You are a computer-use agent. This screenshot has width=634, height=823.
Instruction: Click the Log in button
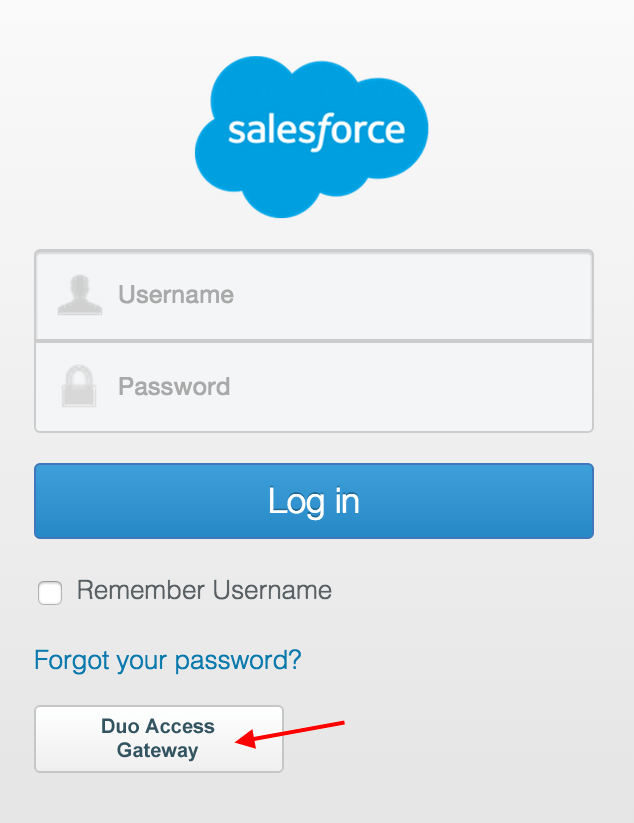[313, 501]
